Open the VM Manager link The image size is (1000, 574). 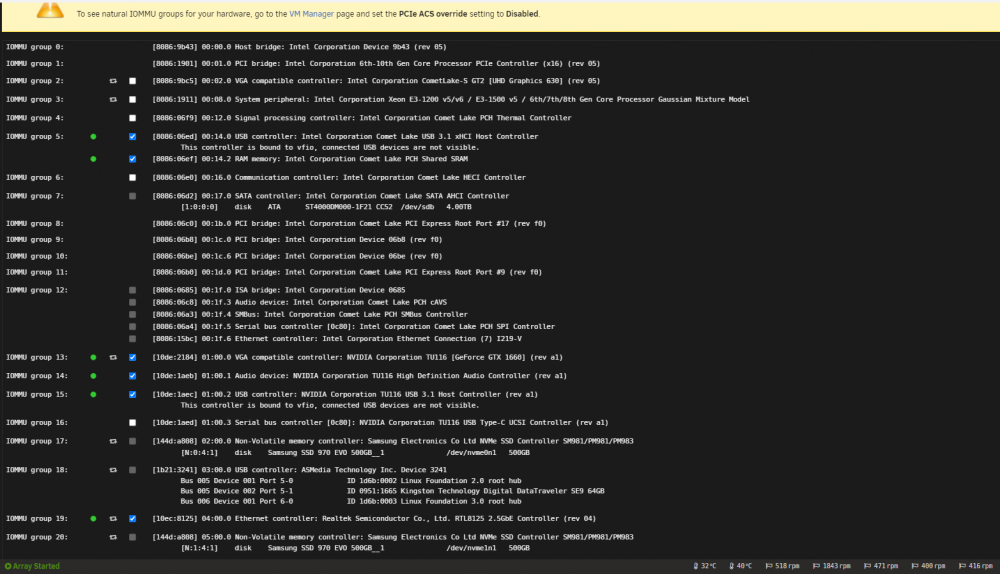(x=311, y=14)
